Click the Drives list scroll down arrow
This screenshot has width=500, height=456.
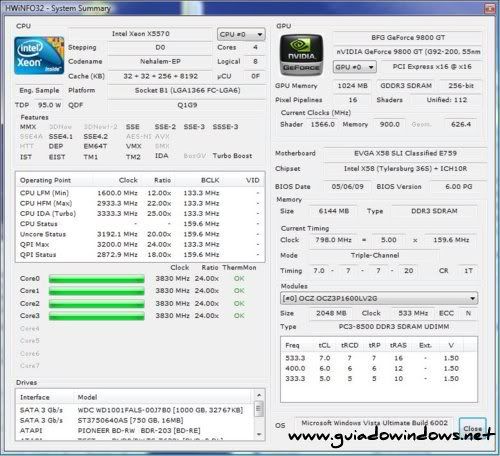(x=259, y=435)
